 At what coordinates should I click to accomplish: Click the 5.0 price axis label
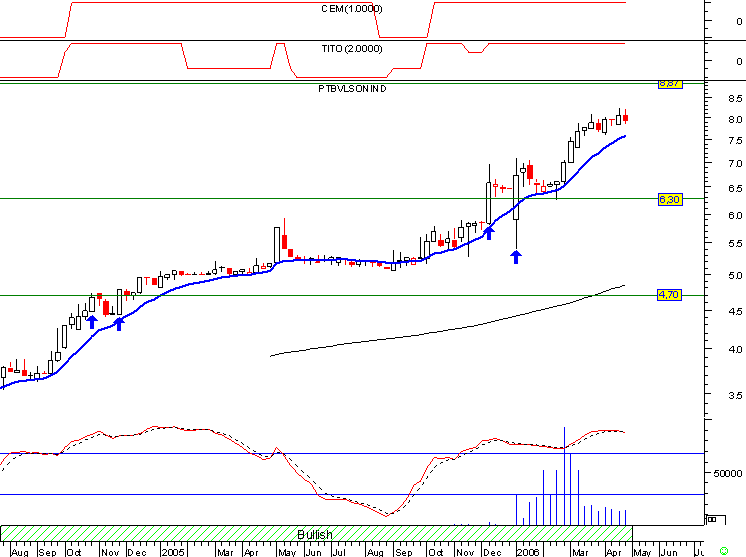(735, 275)
